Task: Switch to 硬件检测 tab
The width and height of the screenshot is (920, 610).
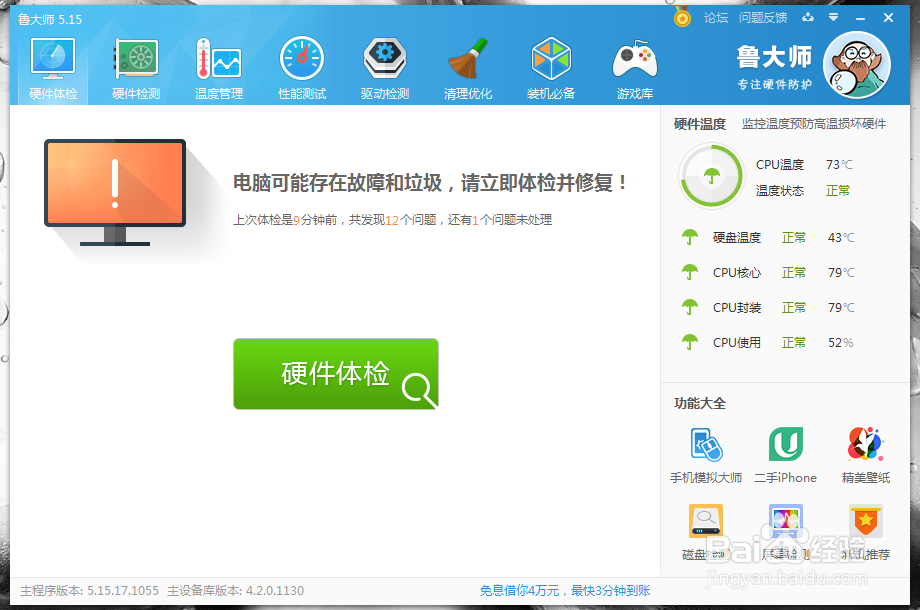Action: pos(136,69)
